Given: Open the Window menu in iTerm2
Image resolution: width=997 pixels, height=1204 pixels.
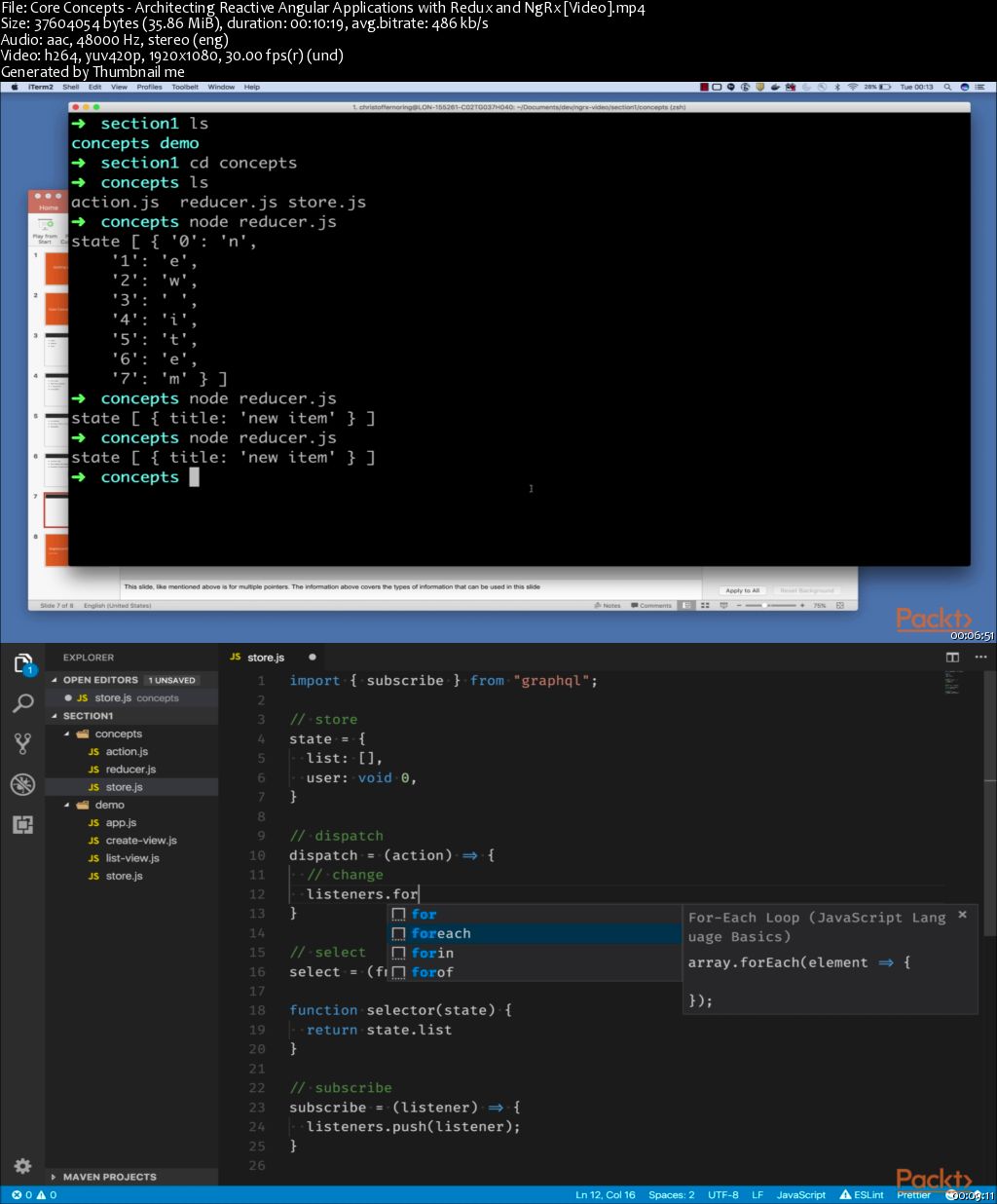Looking at the screenshot, I should point(221,87).
